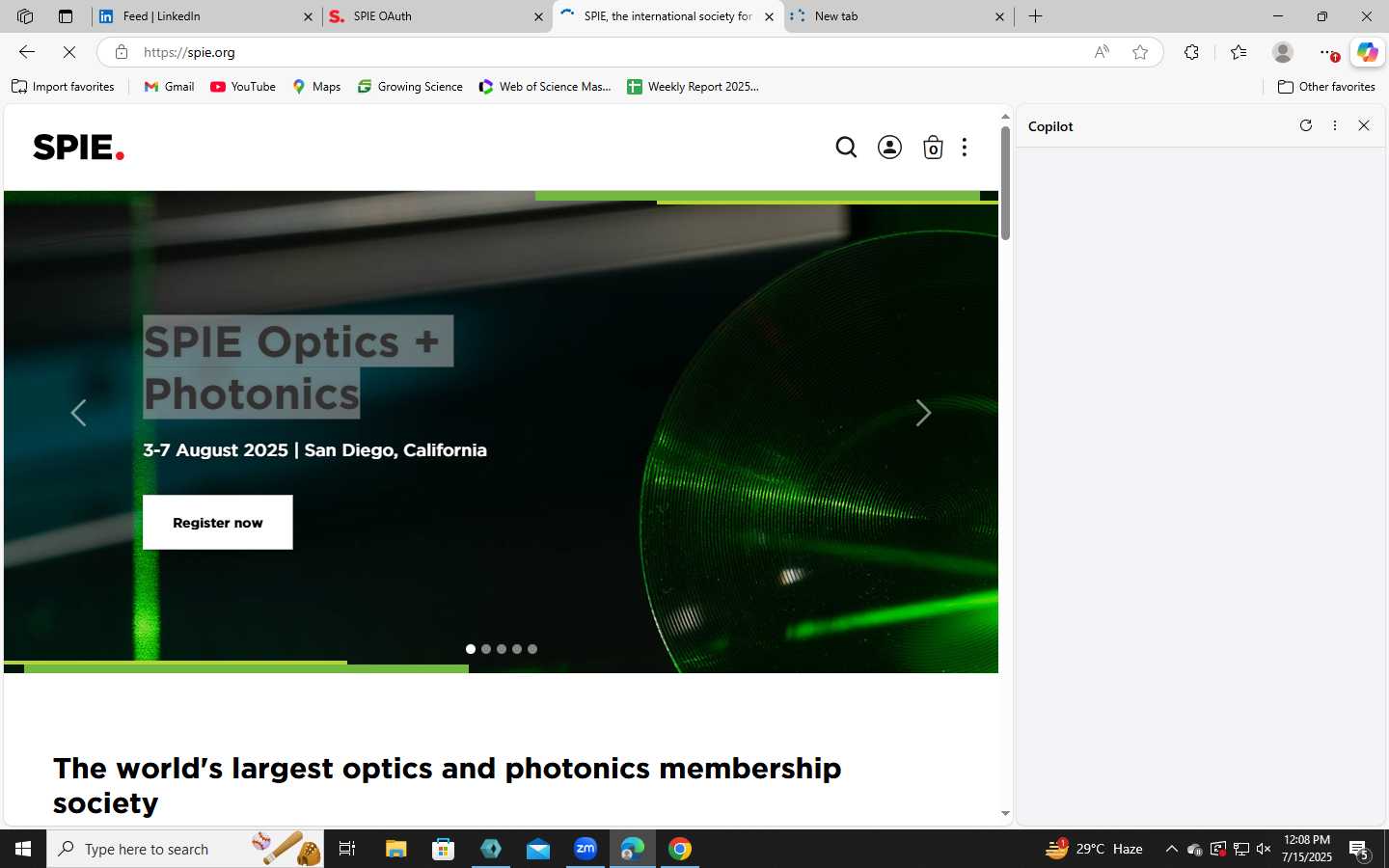
Task: Select the fourth carousel indicator dot
Action: (517, 649)
